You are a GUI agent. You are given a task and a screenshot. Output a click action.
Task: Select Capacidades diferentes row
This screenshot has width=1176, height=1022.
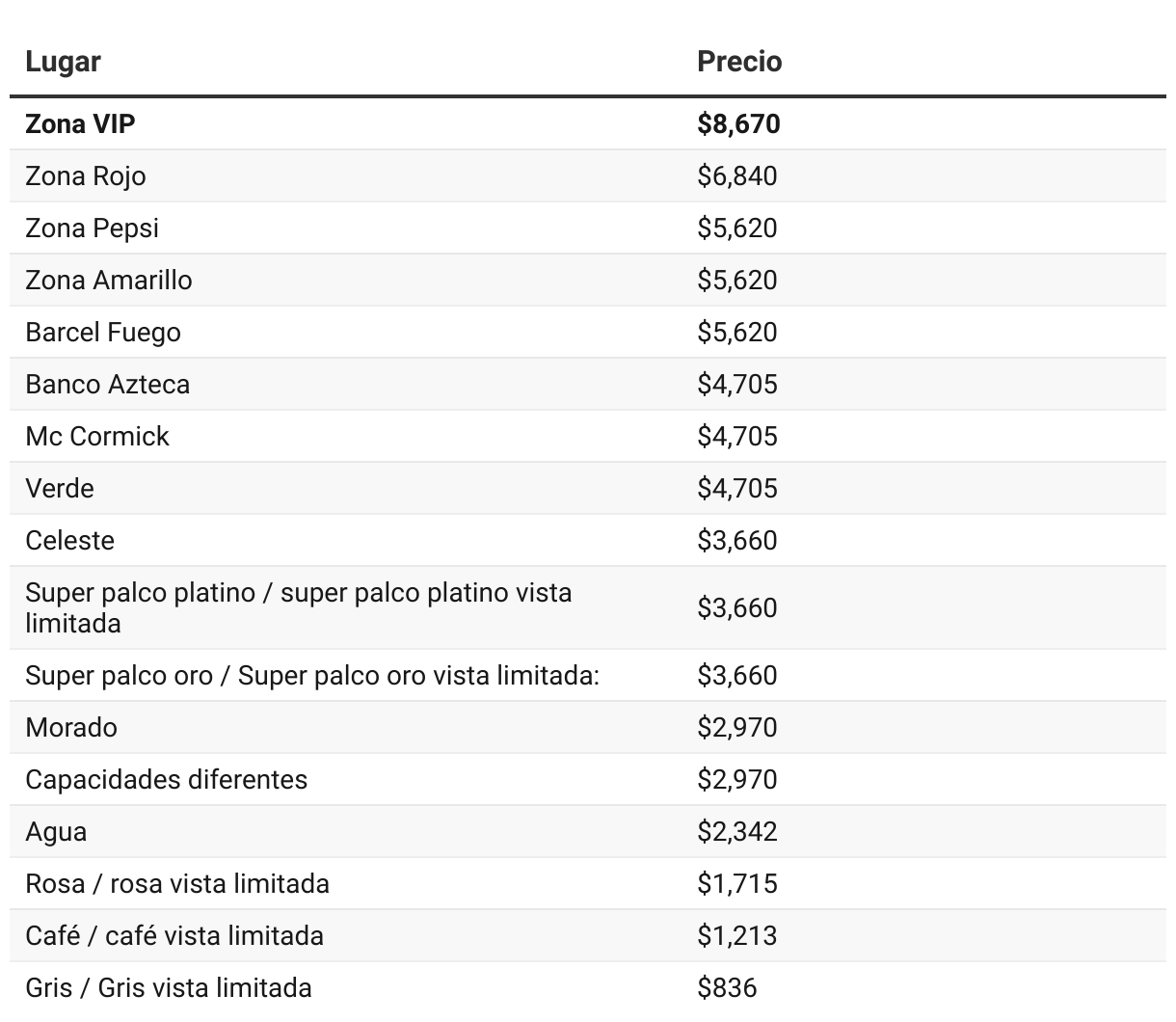[588, 780]
